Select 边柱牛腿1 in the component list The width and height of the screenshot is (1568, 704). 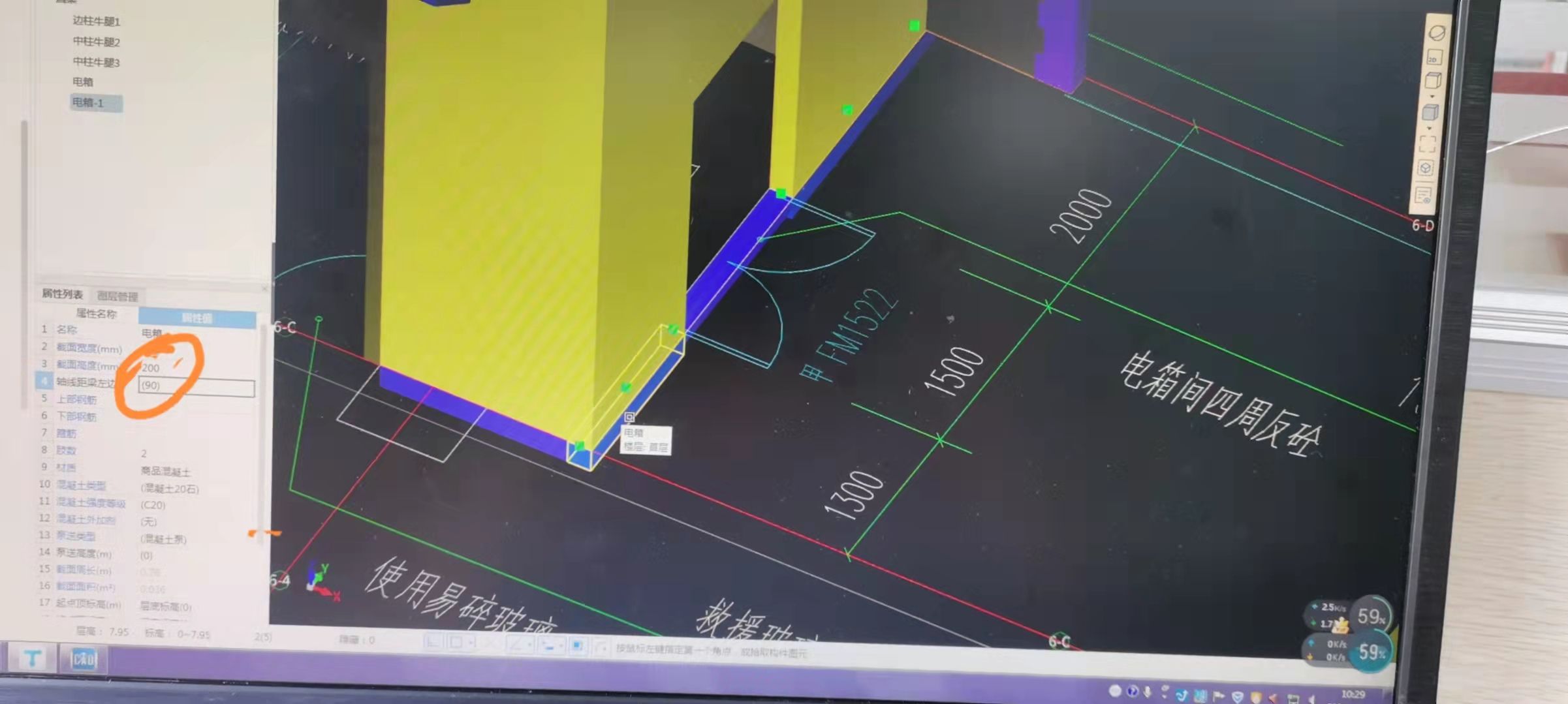(x=96, y=21)
